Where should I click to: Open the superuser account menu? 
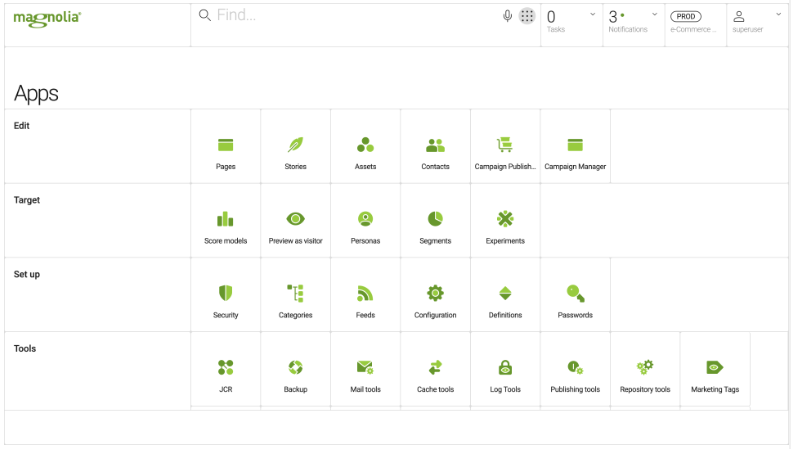[757, 22]
